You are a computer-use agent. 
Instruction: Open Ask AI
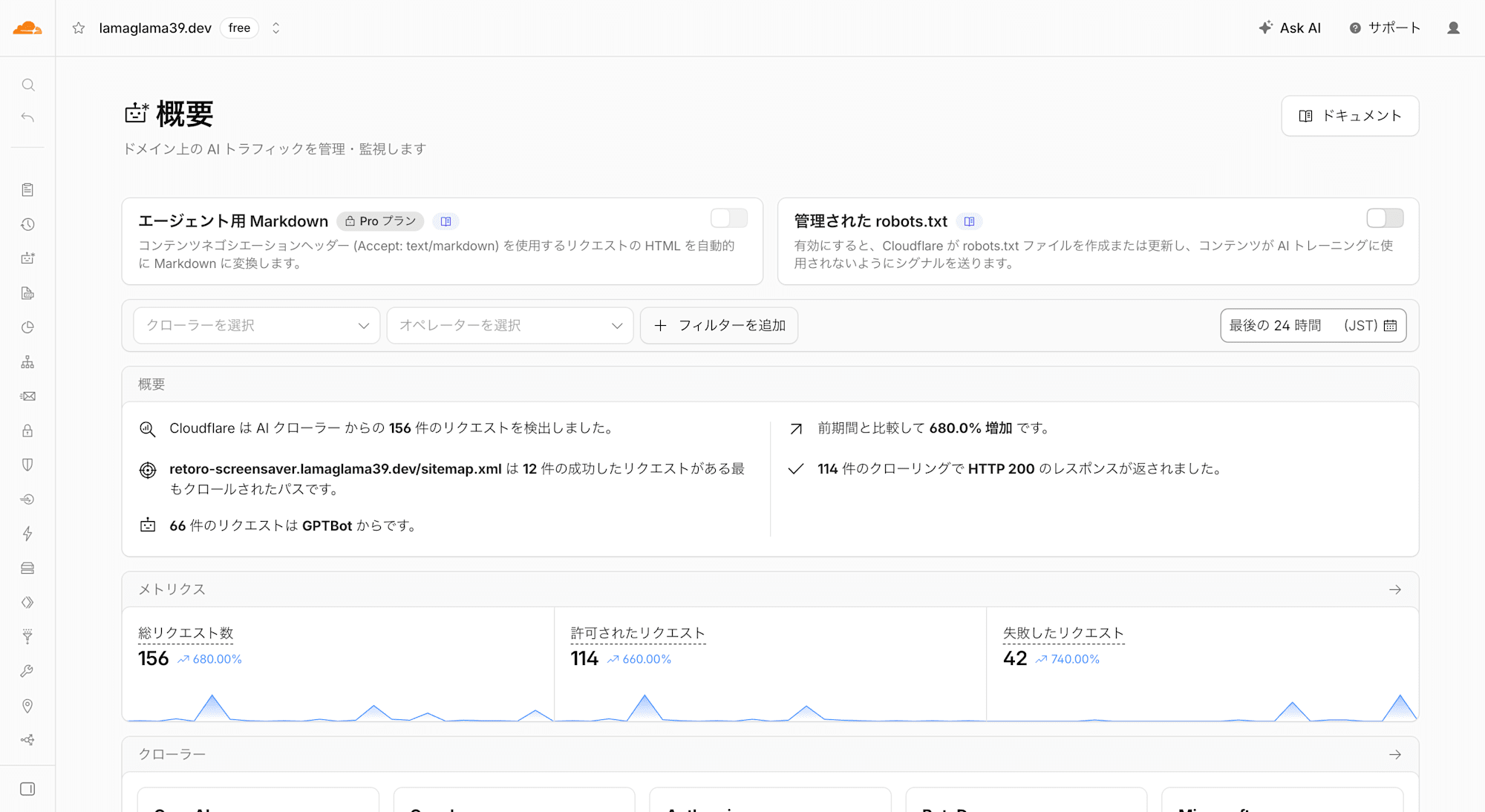tap(1290, 28)
